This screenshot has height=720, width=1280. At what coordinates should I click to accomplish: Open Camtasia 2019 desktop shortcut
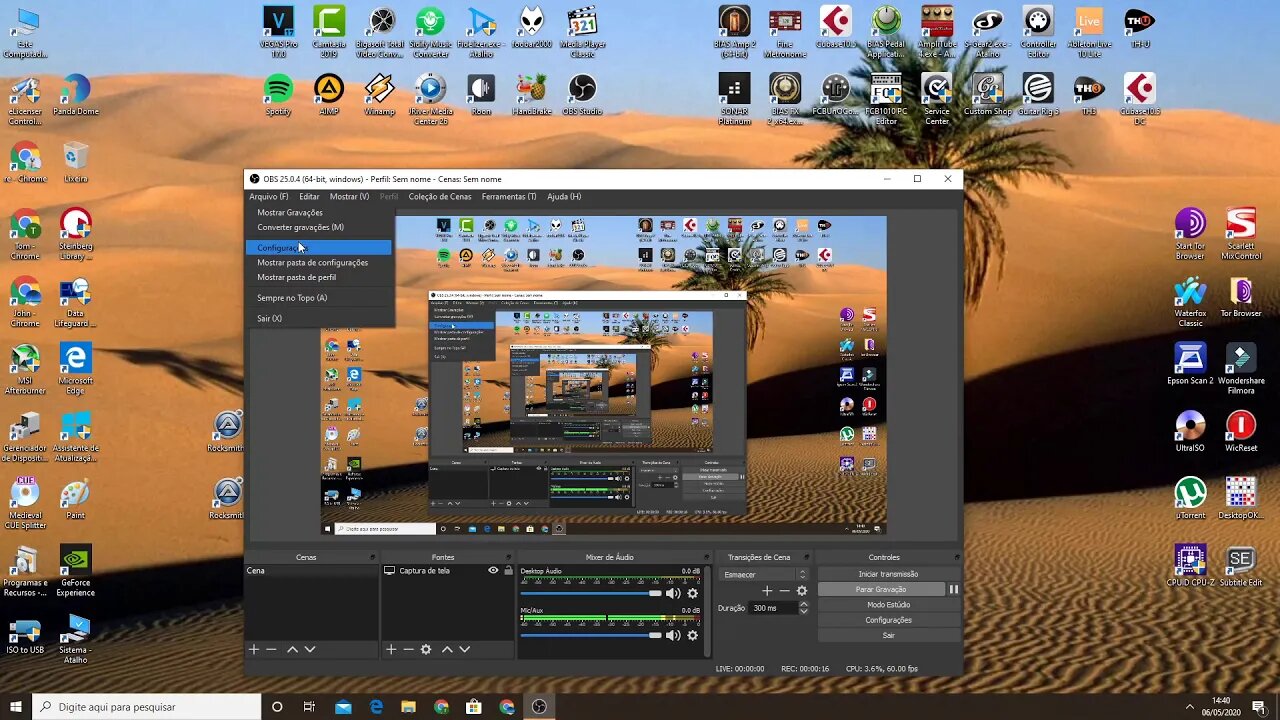point(329,27)
